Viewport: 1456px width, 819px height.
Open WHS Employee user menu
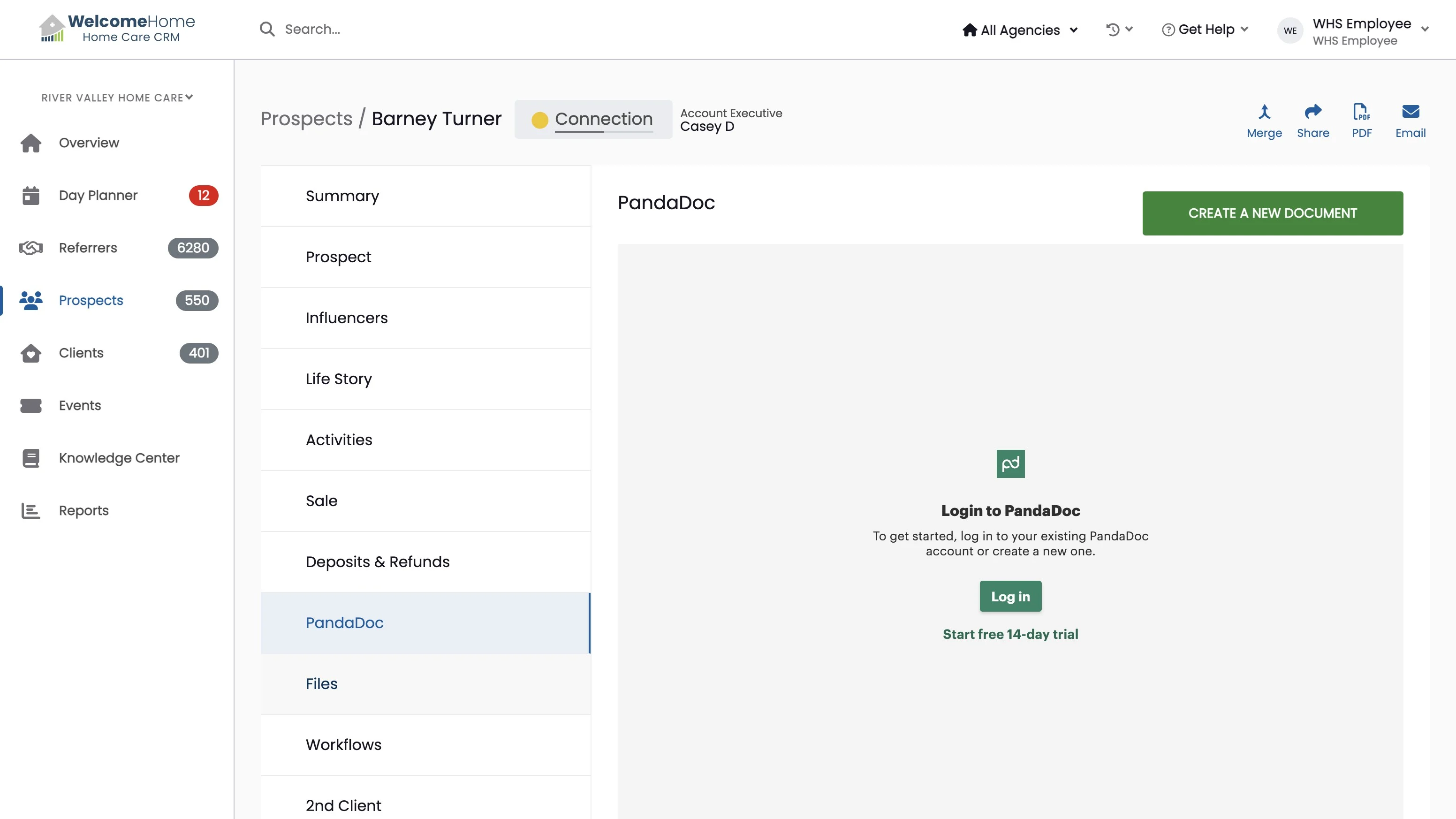(1353, 31)
